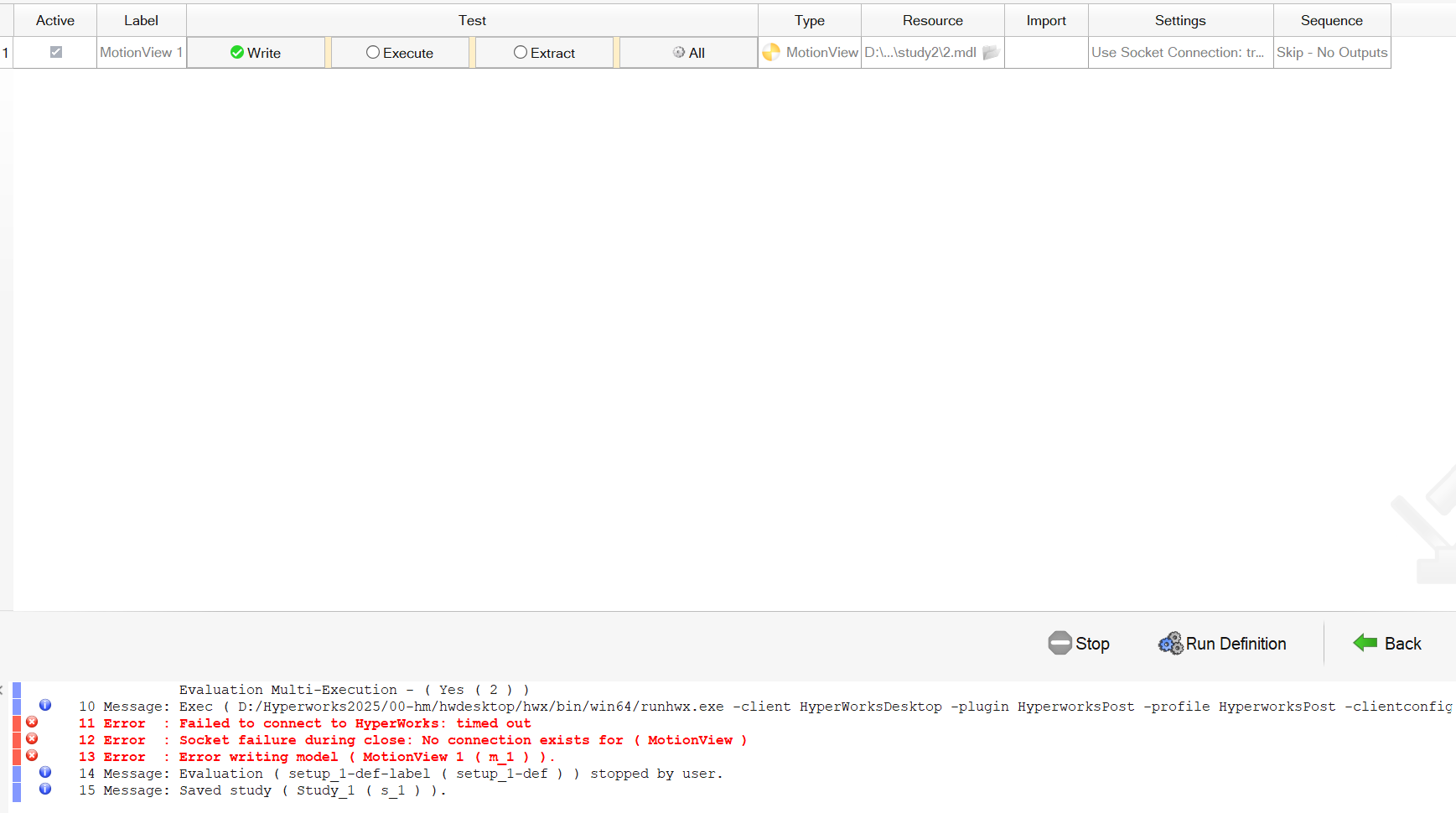Image resolution: width=1456 pixels, height=813 pixels.
Task: Select the 'Evaluation Multi-Execution' log line
Action: [x=355, y=690]
